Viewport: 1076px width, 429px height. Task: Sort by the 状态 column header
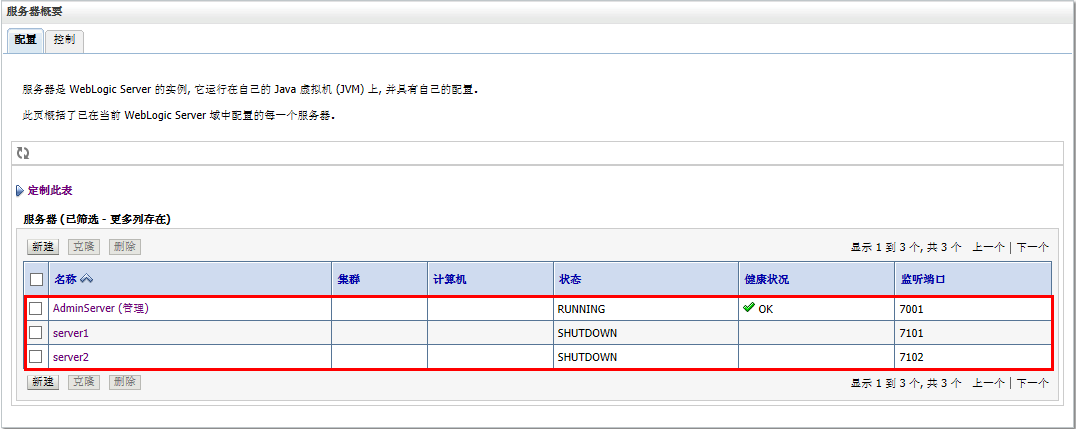point(571,279)
